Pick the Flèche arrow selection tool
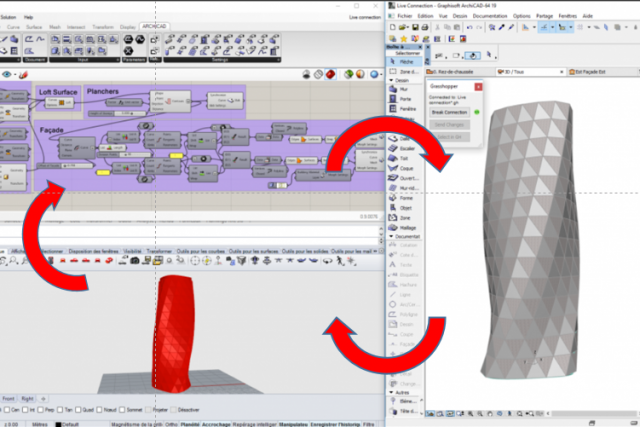The image size is (640, 427). coord(402,61)
